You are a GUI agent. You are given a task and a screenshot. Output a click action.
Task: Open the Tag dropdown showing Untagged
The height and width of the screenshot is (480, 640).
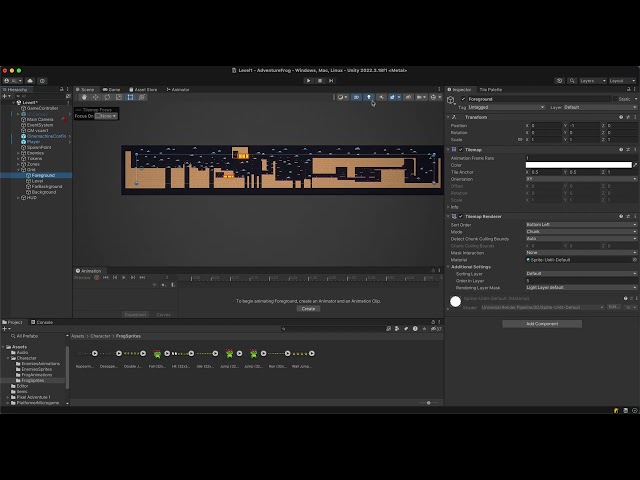[x=506, y=107]
